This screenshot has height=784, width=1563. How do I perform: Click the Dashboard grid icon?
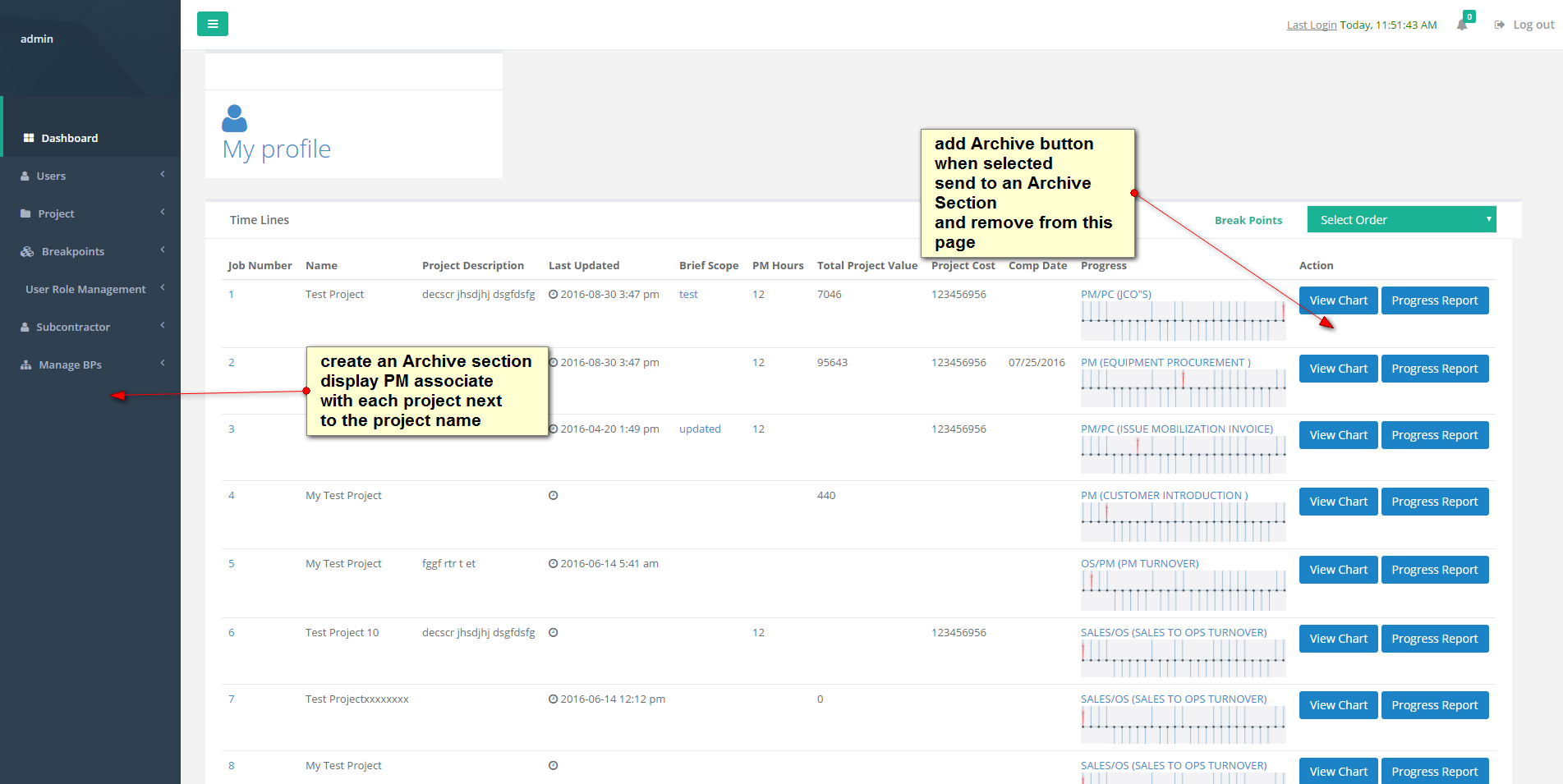(29, 138)
